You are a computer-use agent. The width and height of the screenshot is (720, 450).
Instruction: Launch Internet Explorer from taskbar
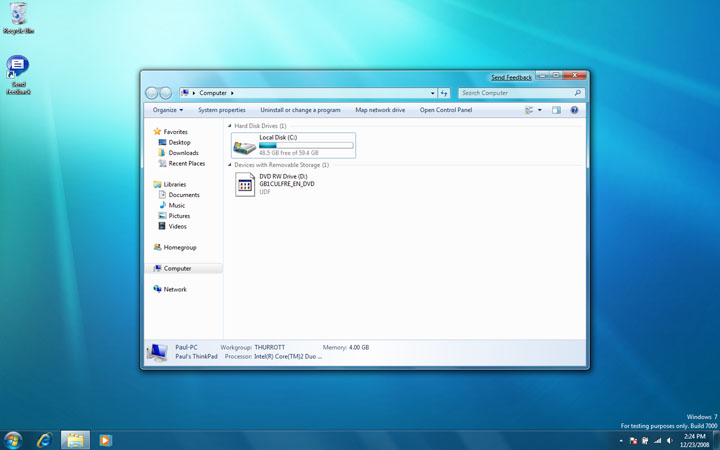[45, 440]
